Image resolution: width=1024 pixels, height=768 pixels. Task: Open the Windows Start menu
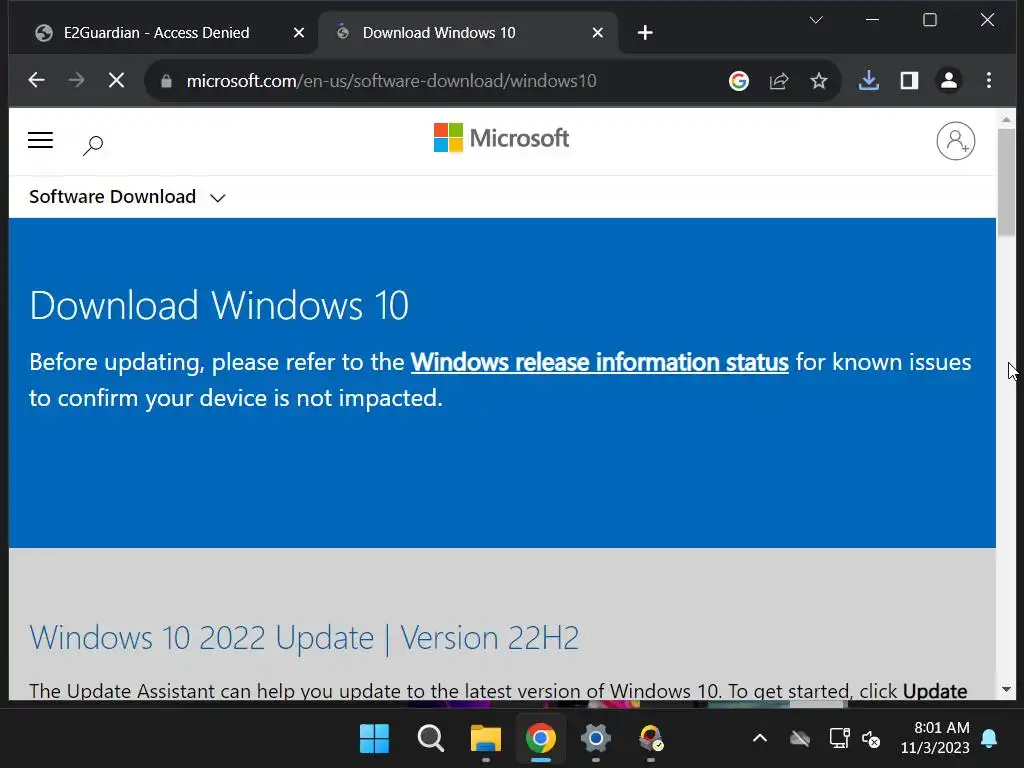[374, 739]
